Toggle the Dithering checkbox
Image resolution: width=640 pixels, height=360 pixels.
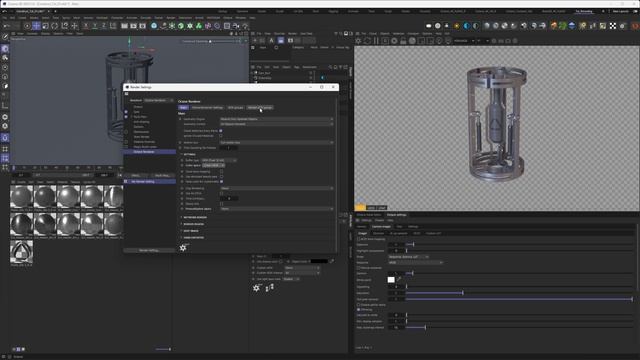pos(359,309)
